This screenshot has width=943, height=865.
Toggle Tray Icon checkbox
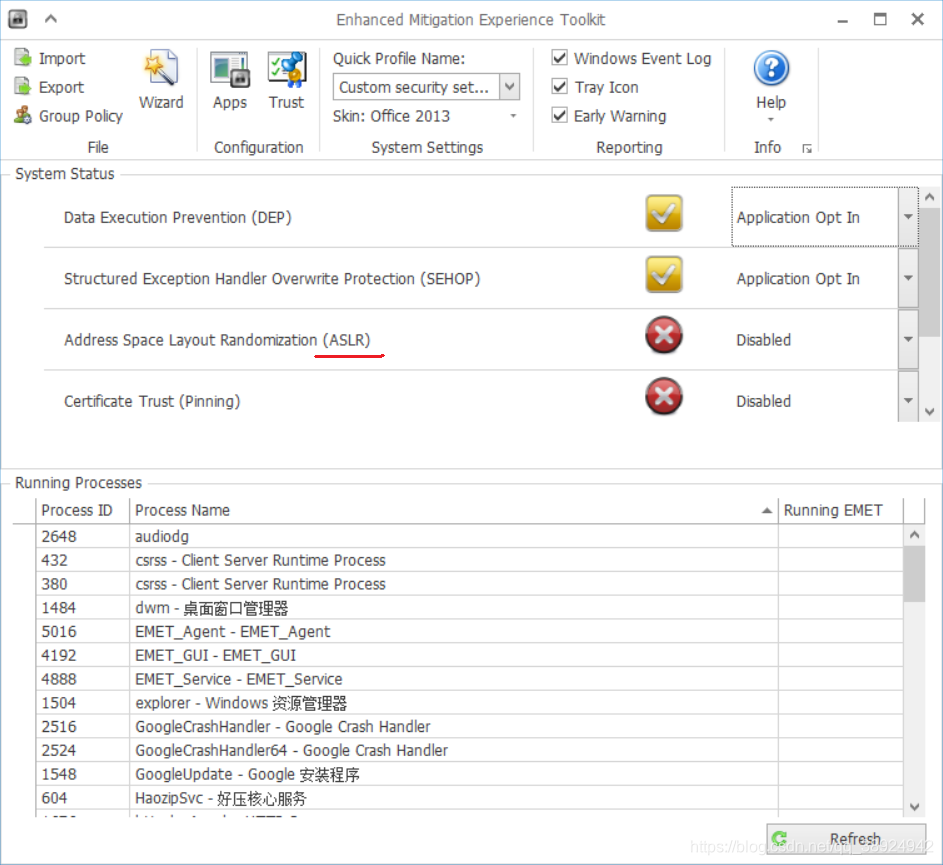pyautogui.click(x=559, y=87)
